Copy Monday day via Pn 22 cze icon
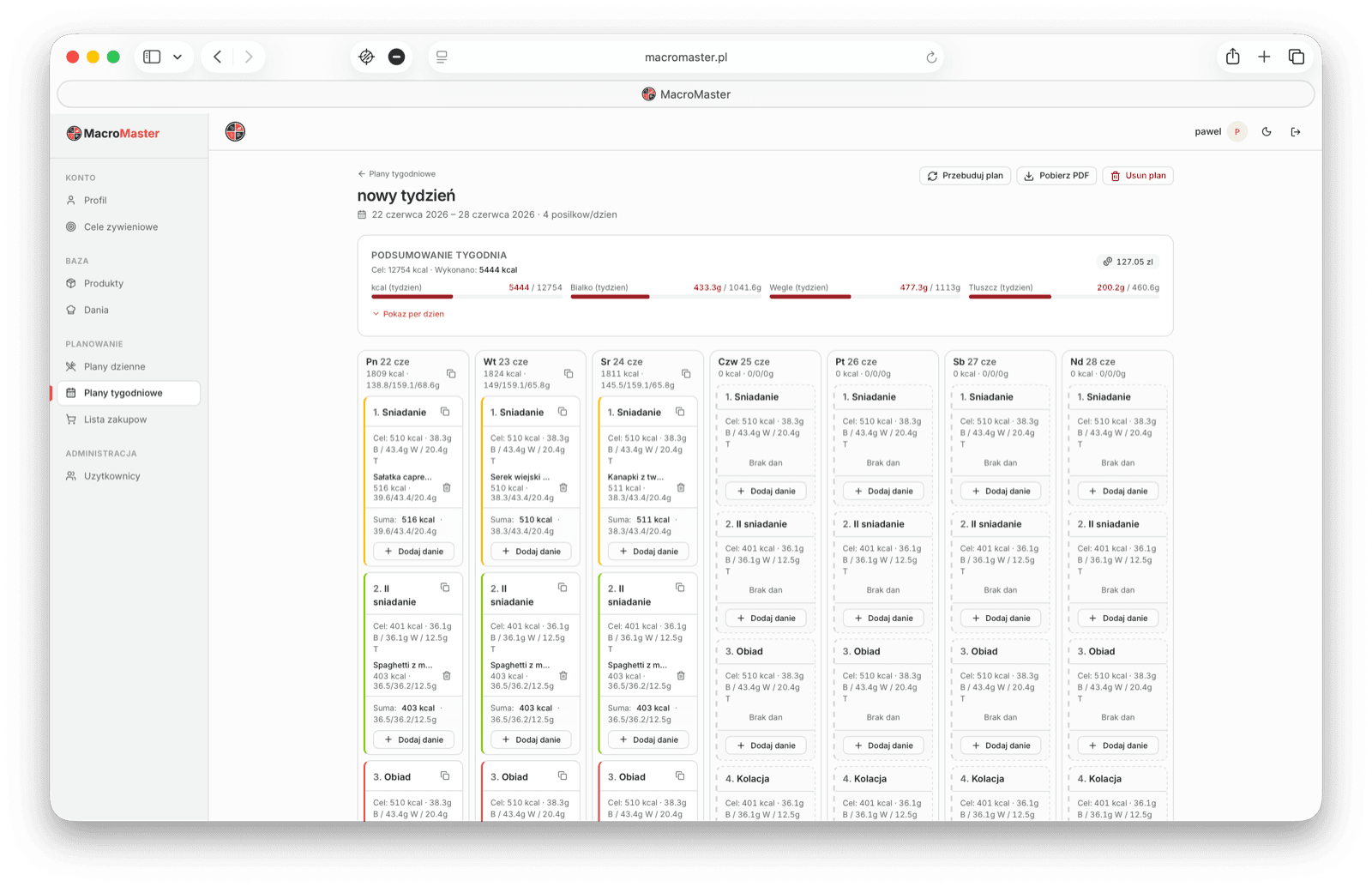Screen dimensions: 1372x887 (x=451, y=373)
